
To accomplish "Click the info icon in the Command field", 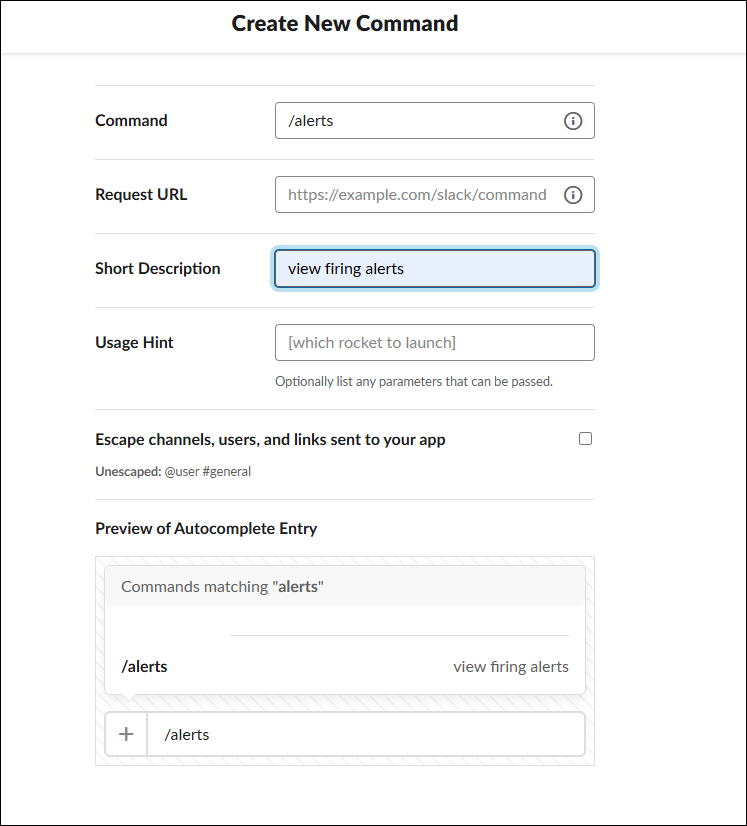I will [573, 121].
